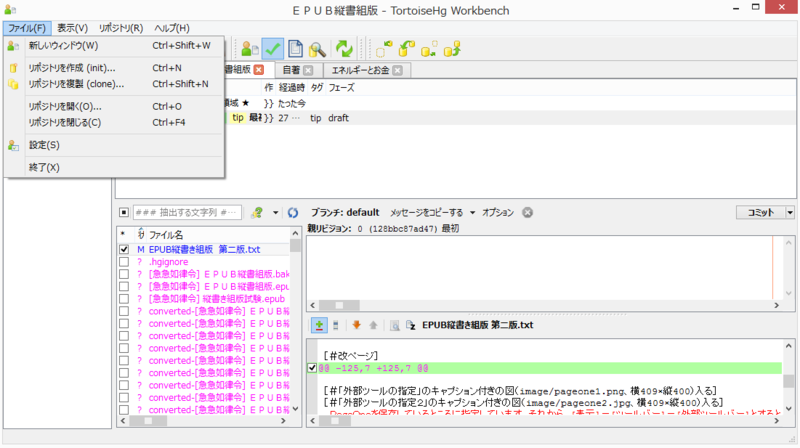Viewport: 800px width, 448px height.
Task: Click the ブランチ: default label
Action: pos(345,212)
